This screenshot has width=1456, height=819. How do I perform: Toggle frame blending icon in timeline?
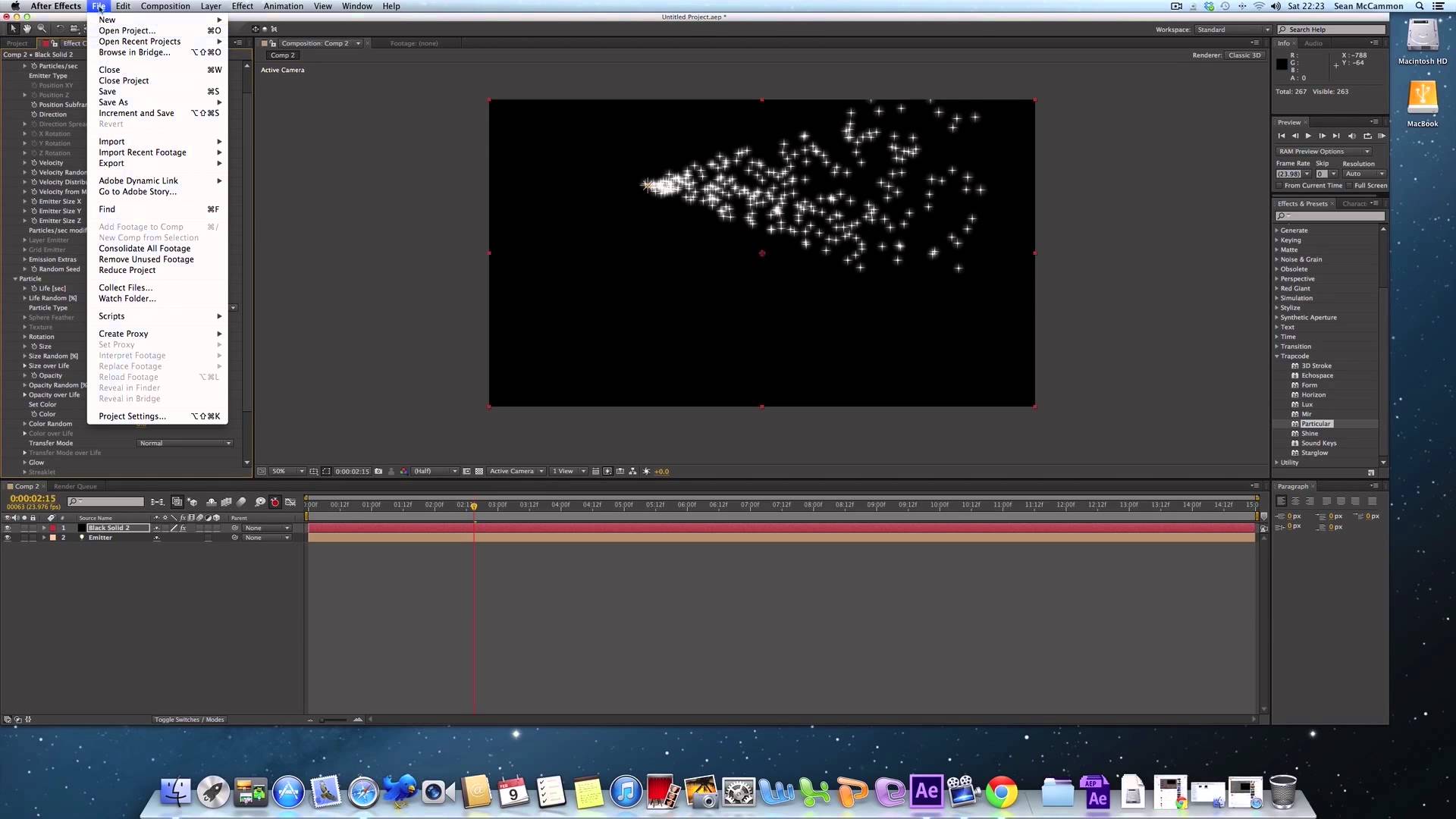226,502
